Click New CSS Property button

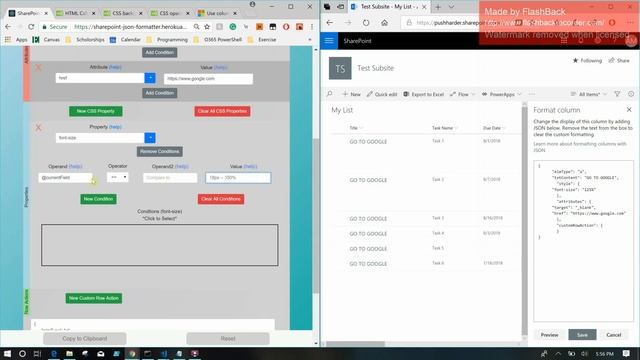pos(96,111)
